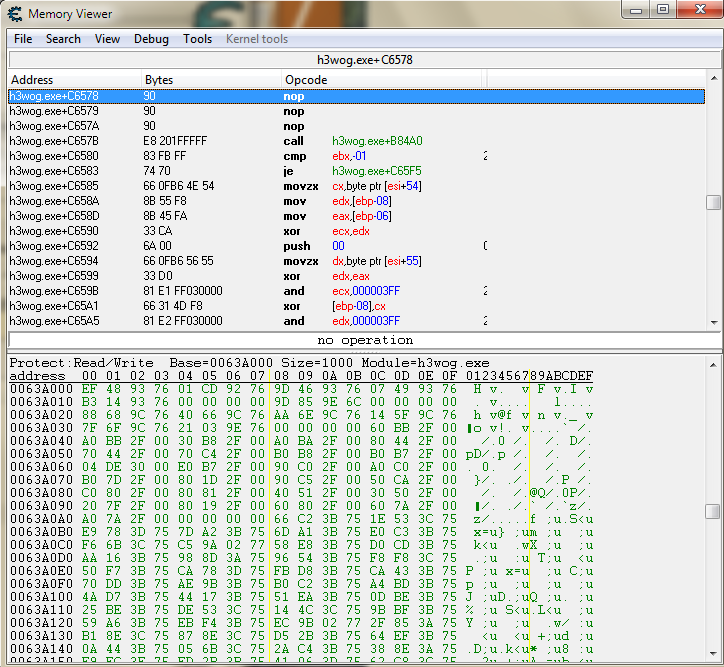724x667 pixels.
Task: Open the View menu
Action: (x=107, y=39)
